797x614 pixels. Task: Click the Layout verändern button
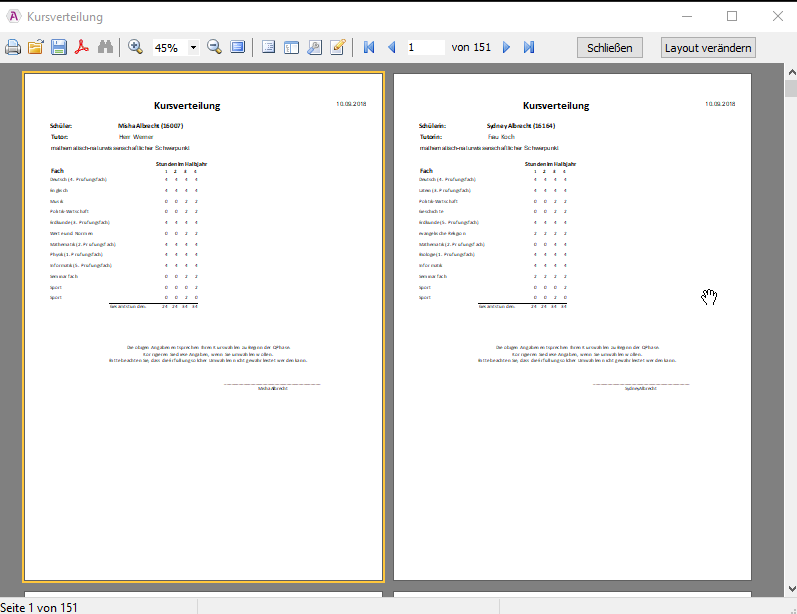(708, 48)
